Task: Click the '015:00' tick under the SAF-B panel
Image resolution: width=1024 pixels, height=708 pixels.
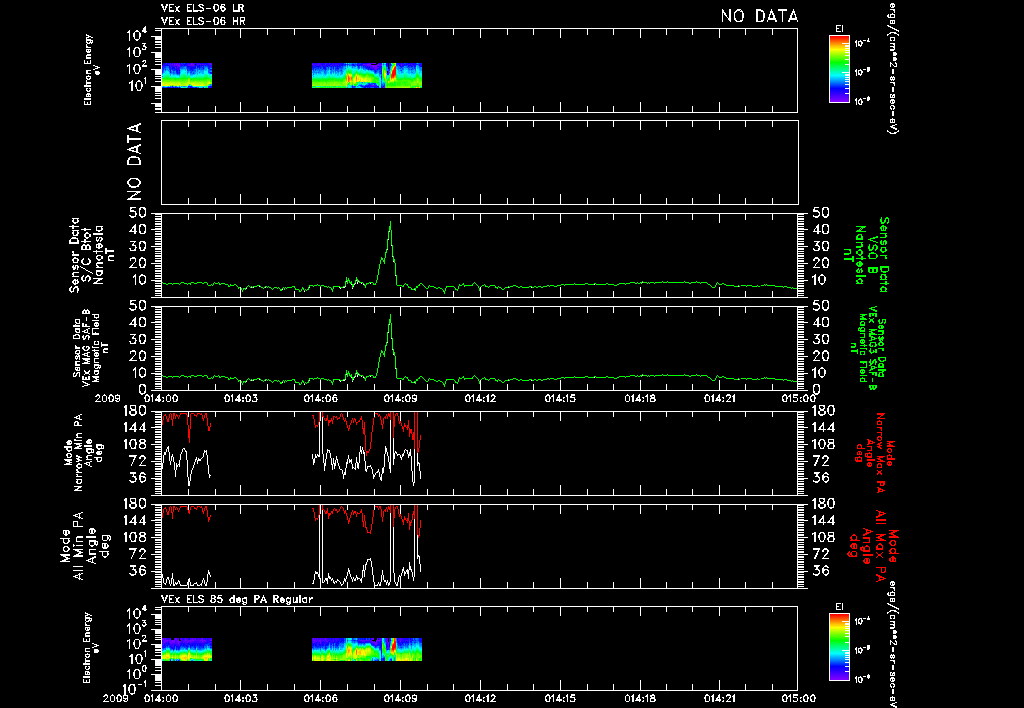Action: tap(798, 398)
